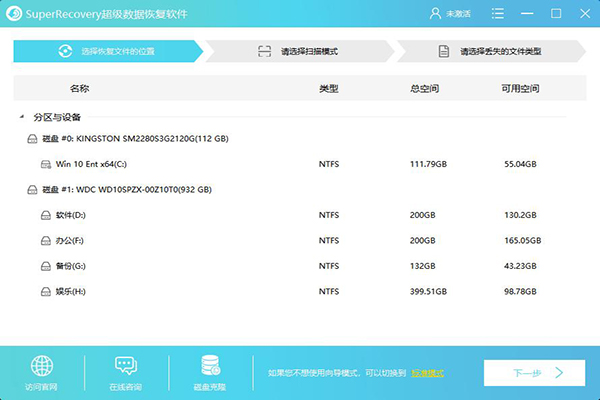Select the 分区与设备 group label
The height and width of the screenshot is (400, 600).
[x=57, y=117]
